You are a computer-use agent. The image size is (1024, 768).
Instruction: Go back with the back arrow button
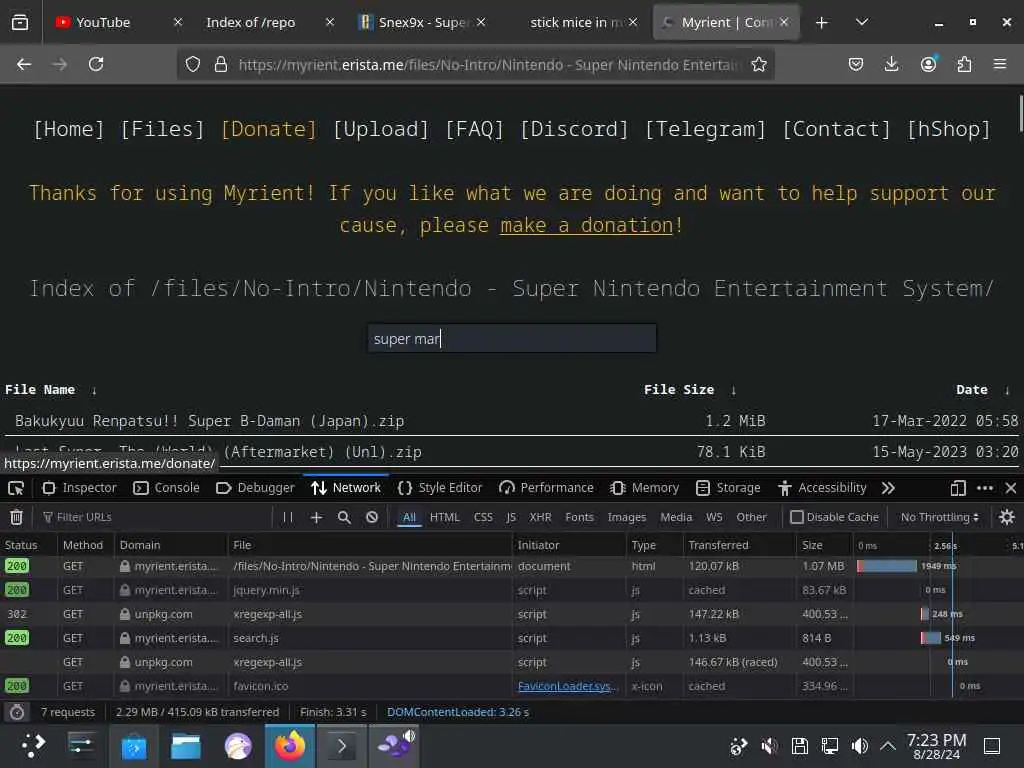(x=24, y=64)
